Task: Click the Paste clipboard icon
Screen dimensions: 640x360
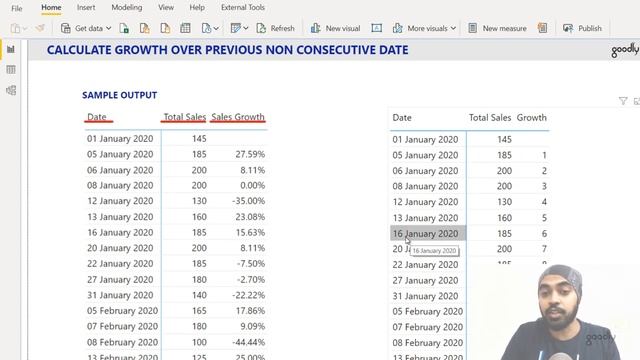Action: [x=16, y=28]
